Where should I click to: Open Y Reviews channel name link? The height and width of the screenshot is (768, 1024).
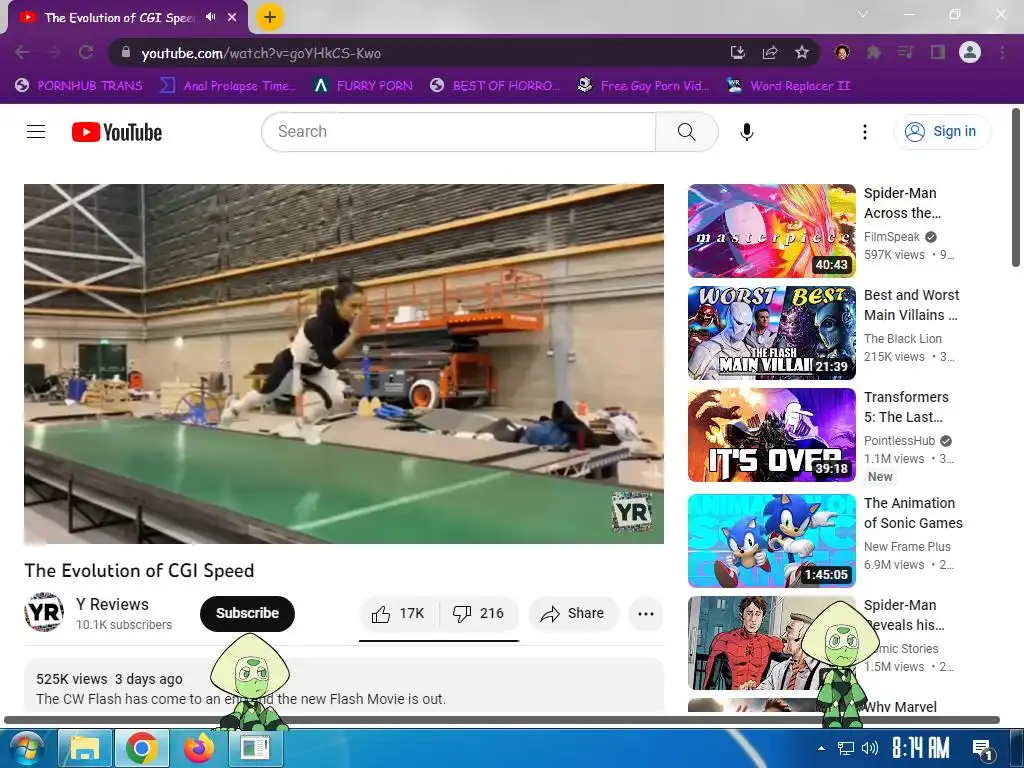coord(112,604)
